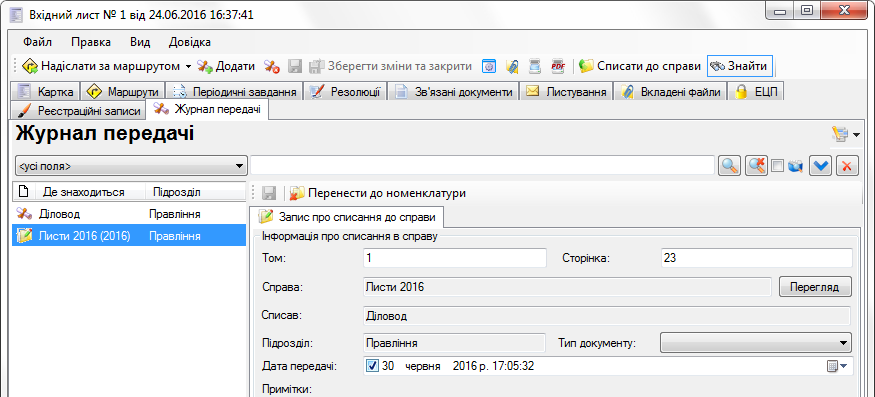The height and width of the screenshot is (397, 875).
Task: Click the document icon column header
Action: pyautogui.click(x=23, y=192)
